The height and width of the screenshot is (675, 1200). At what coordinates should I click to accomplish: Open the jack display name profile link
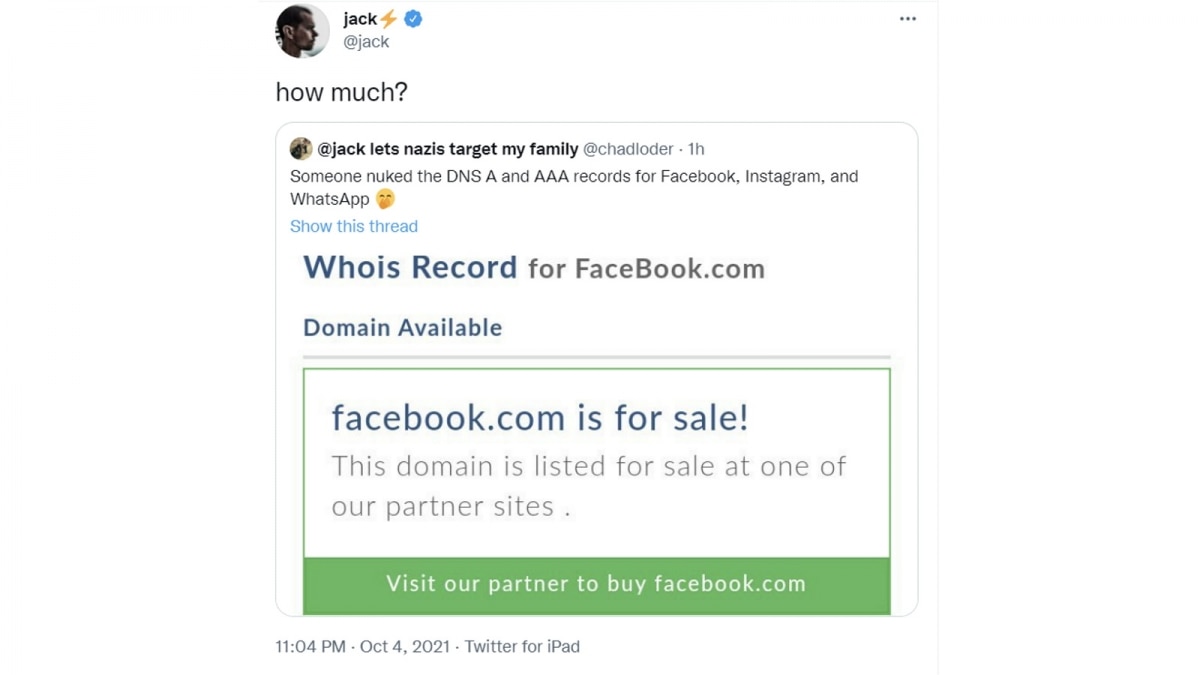click(x=360, y=19)
